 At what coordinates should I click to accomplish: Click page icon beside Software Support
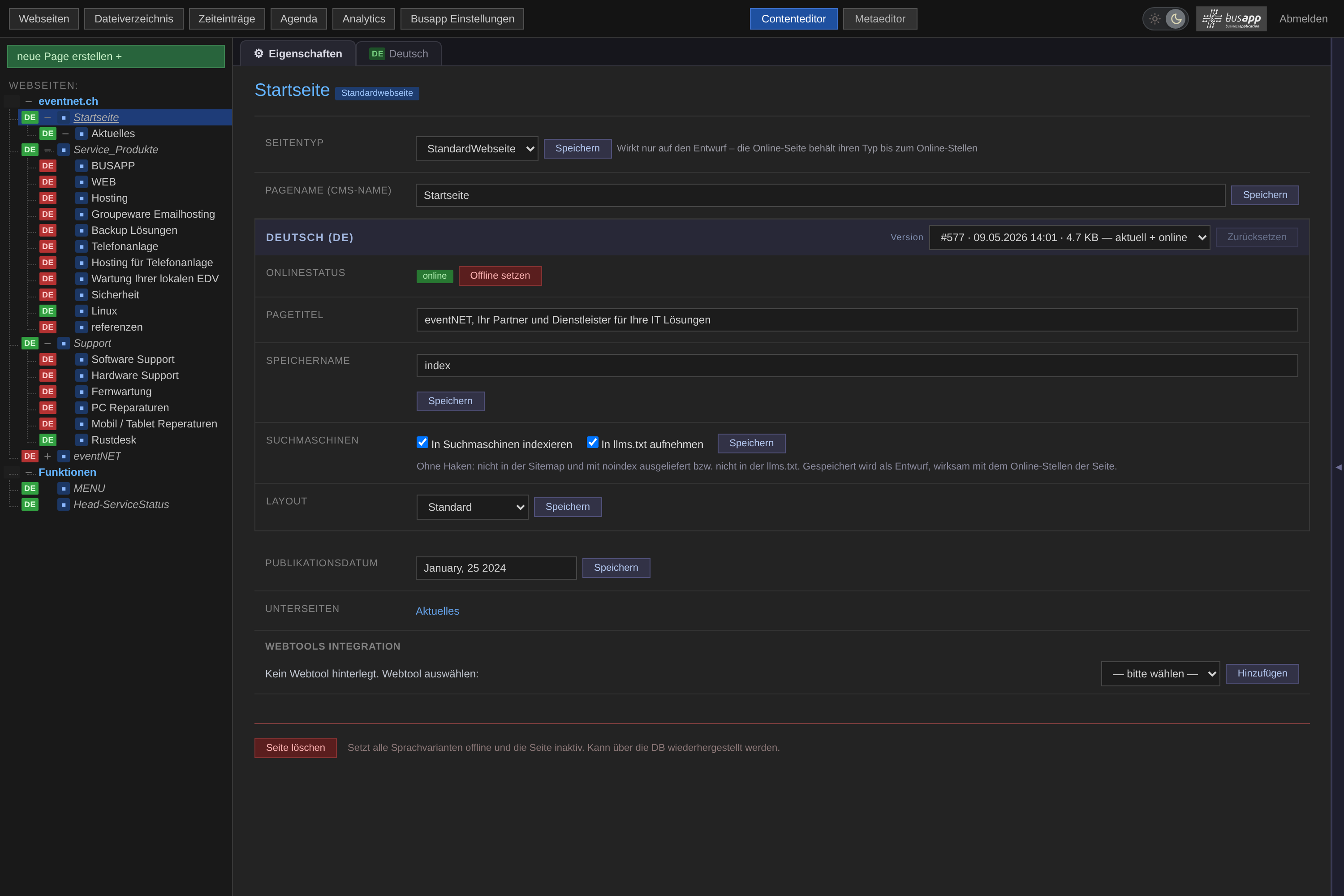click(x=82, y=359)
